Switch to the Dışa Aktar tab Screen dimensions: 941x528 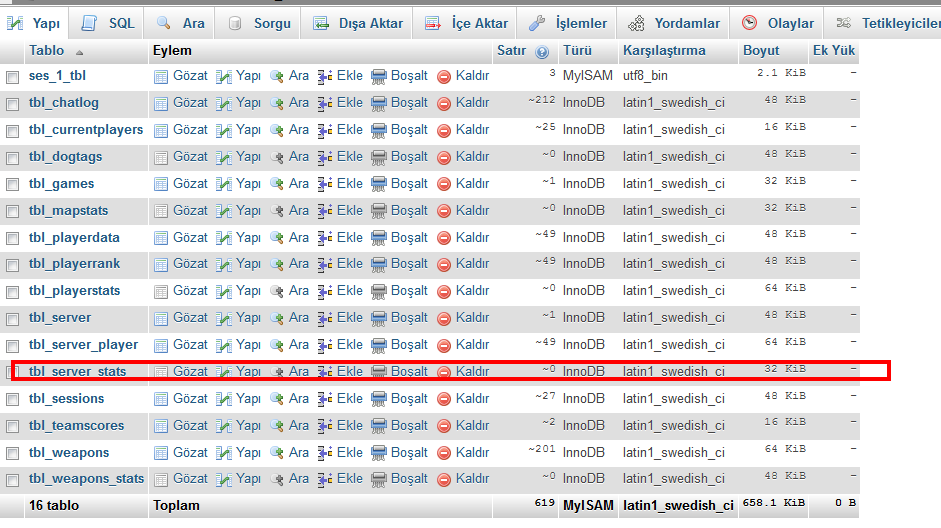pos(358,22)
